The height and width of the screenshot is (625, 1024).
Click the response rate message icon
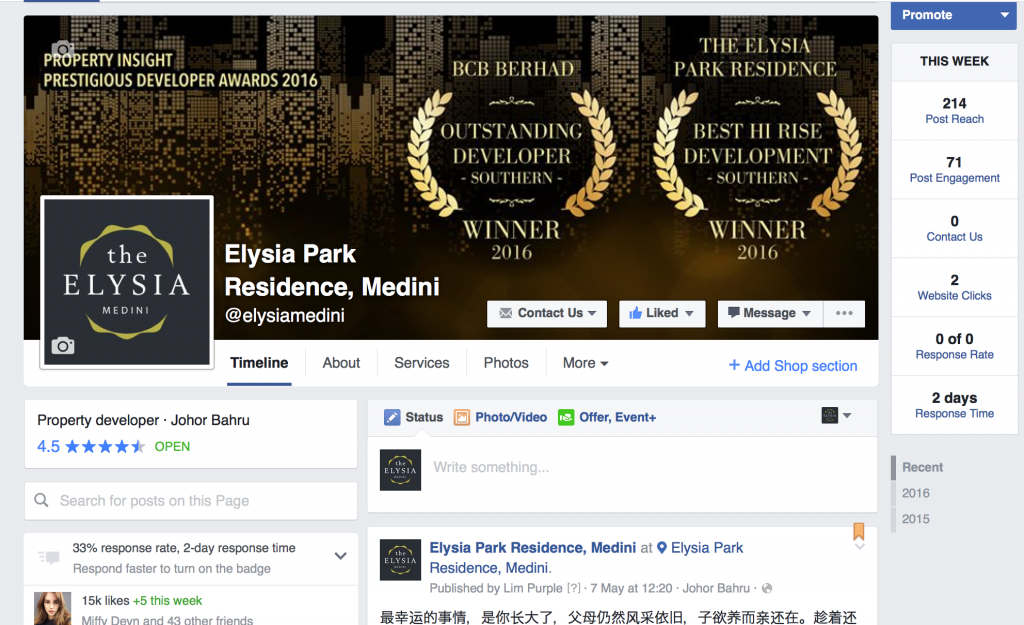click(49, 557)
